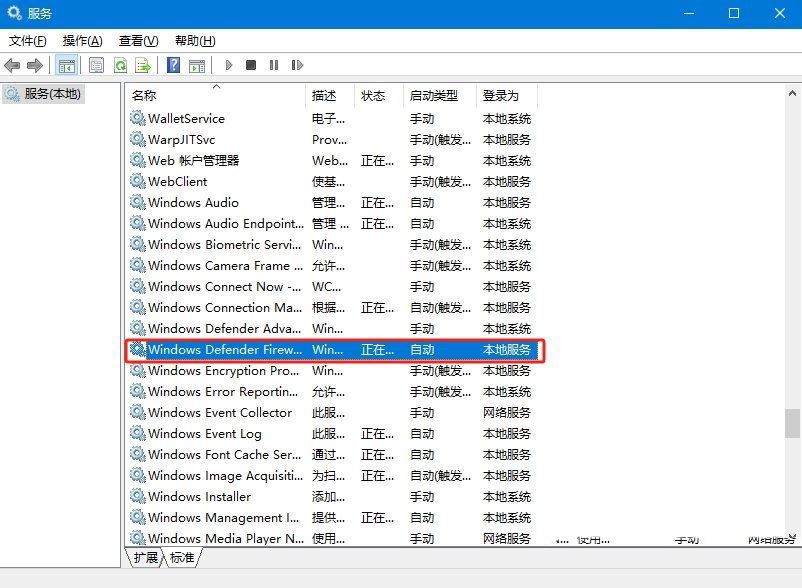Click the scroll up arrow of list
Image resolution: width=802 pixels, height=588 pixels.
click(792, 93)
